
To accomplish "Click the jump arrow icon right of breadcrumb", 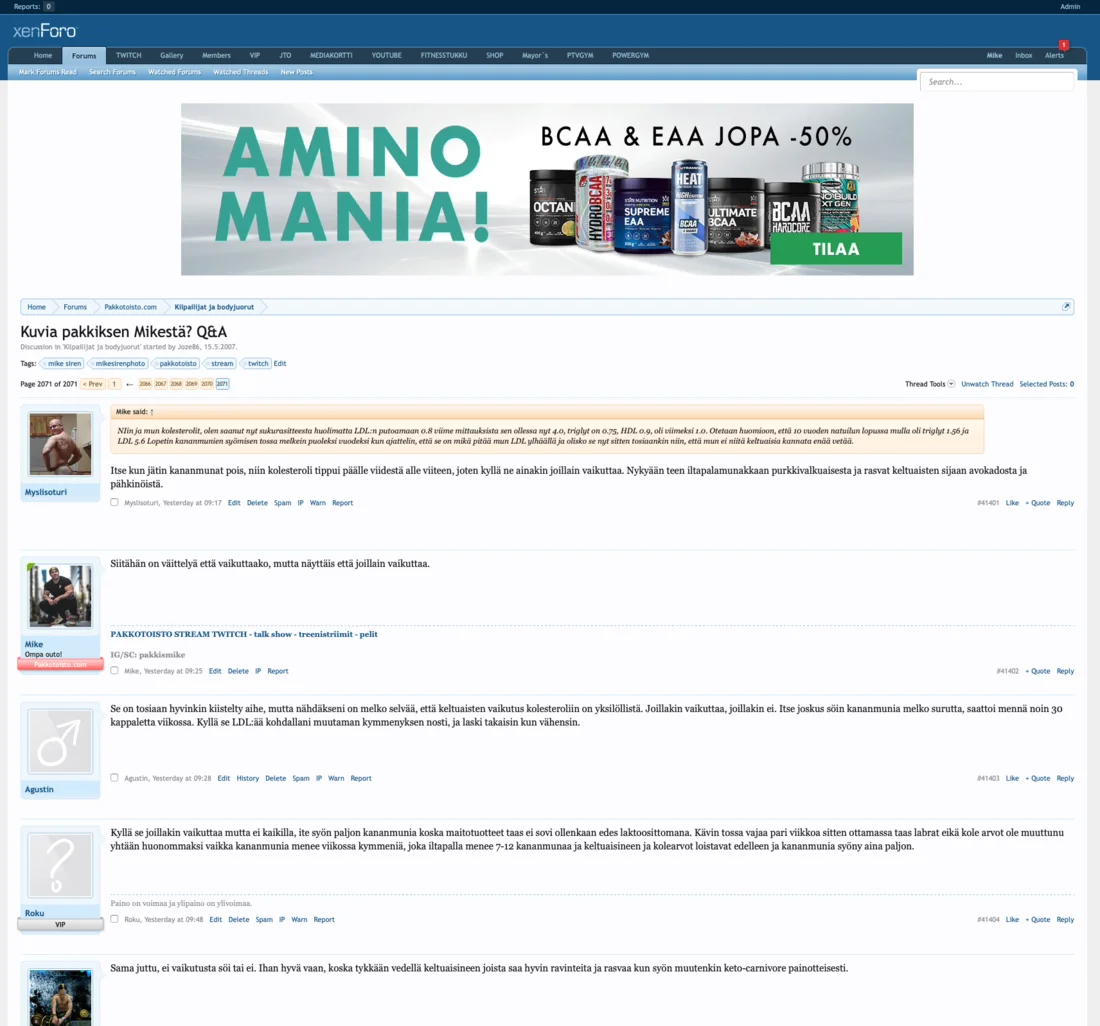I will tap(1064, 306).
